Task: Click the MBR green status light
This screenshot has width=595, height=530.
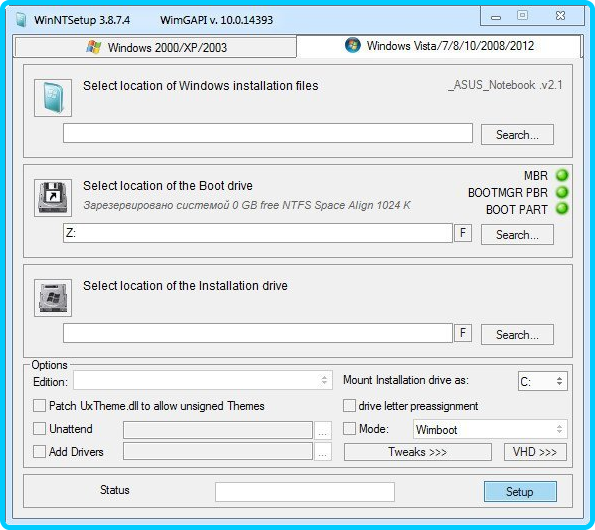Action: pos(562,175)
